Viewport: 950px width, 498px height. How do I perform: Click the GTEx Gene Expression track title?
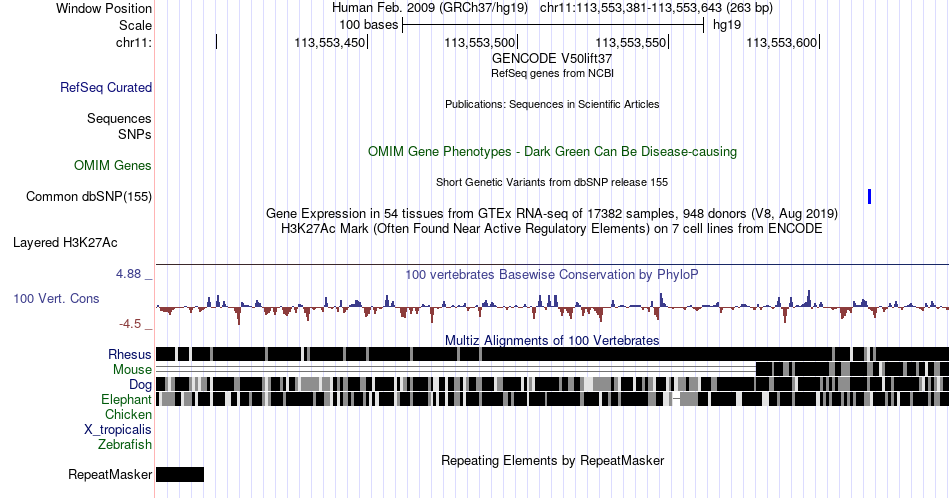click(x=552, y=213)
